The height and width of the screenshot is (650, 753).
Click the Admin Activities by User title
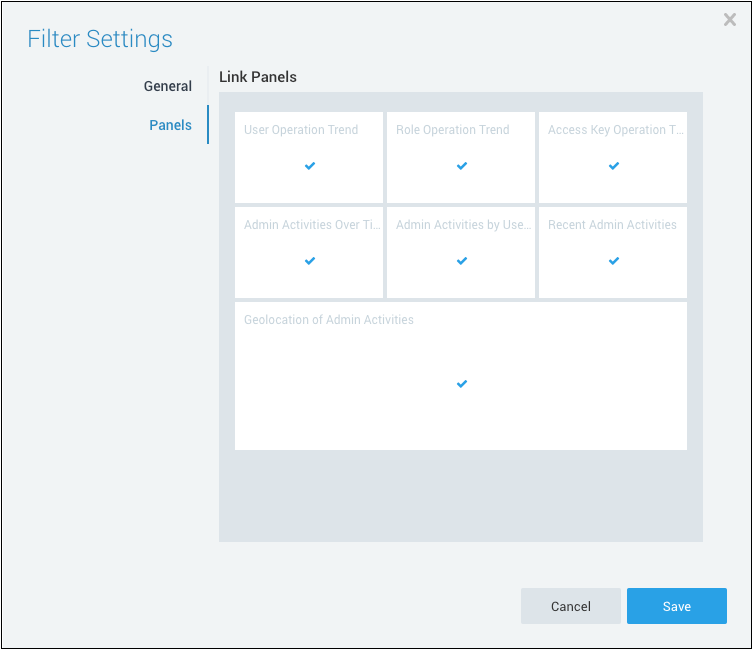[463, 225]
